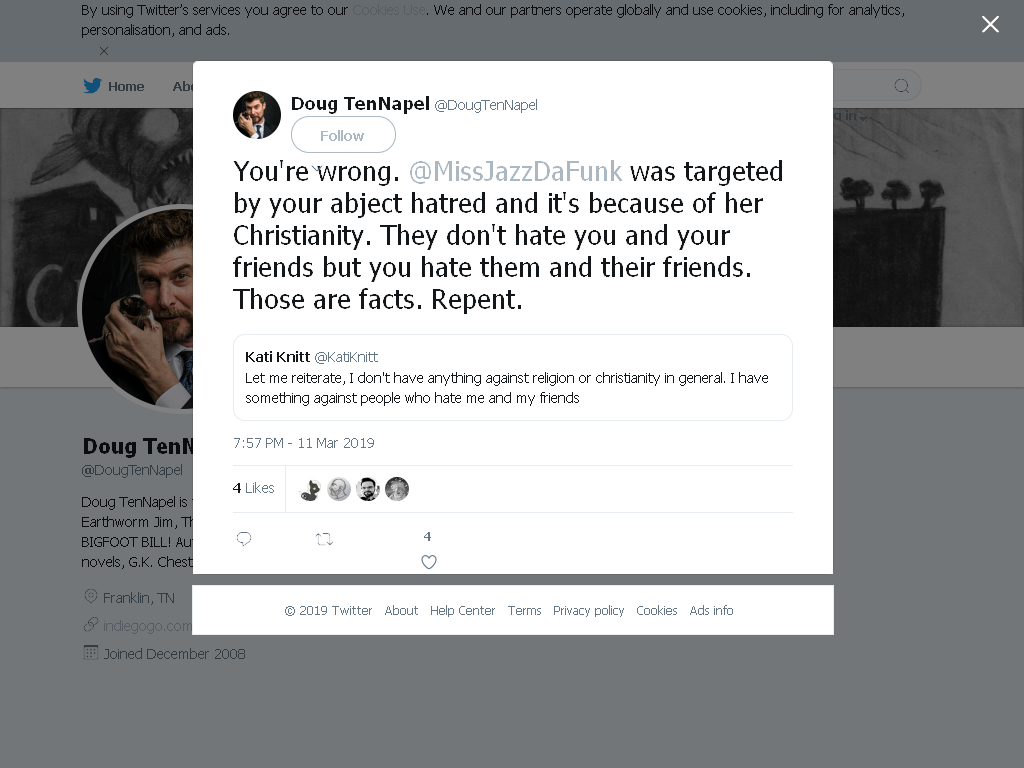This screenshot has width=1024, height=768.
Task: Open the Cookies Use link in banner
Action: tap(389, 10)
